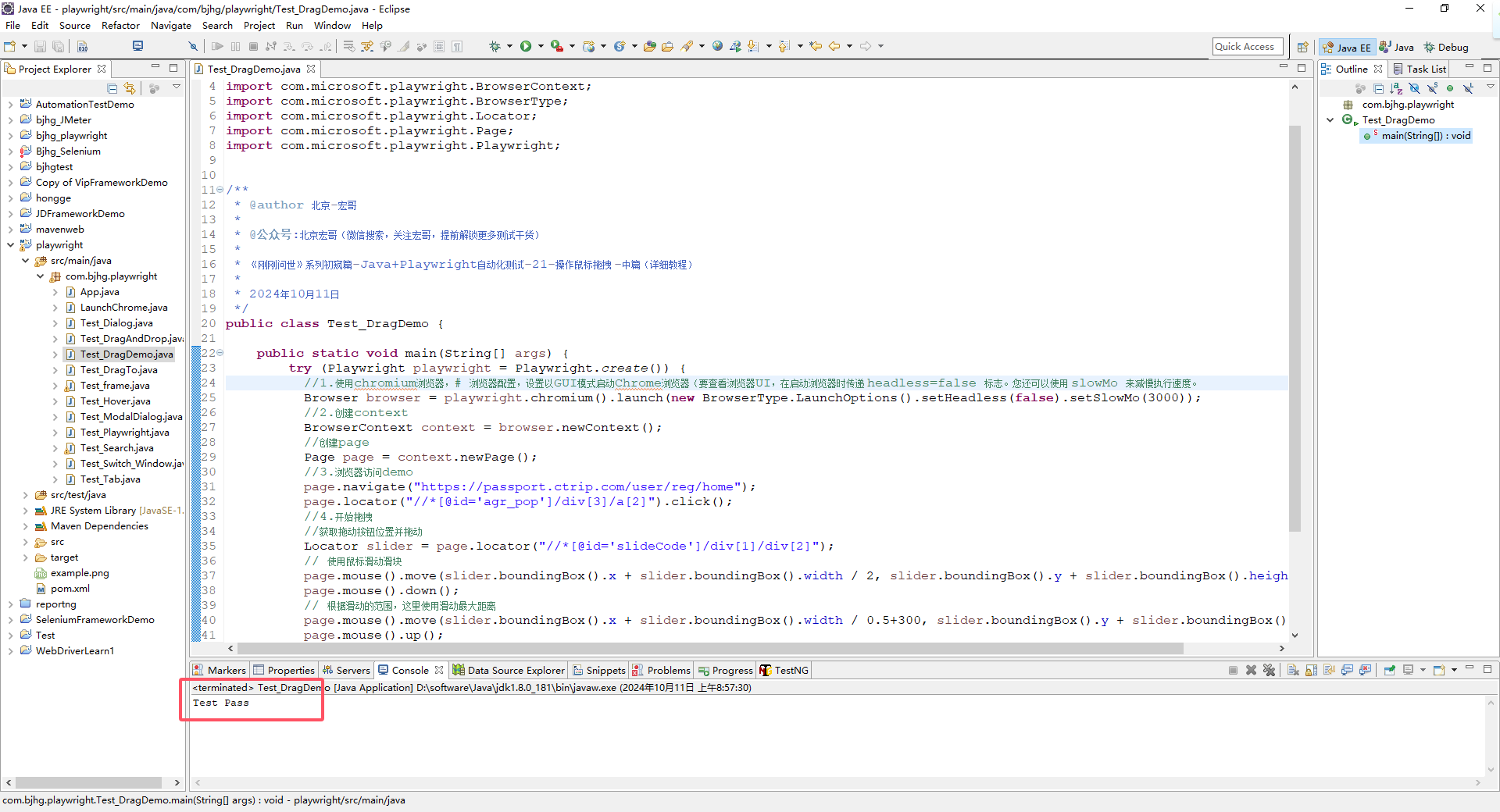Click Open Perspective icon beside Quick Access

tap(1302, 48)
